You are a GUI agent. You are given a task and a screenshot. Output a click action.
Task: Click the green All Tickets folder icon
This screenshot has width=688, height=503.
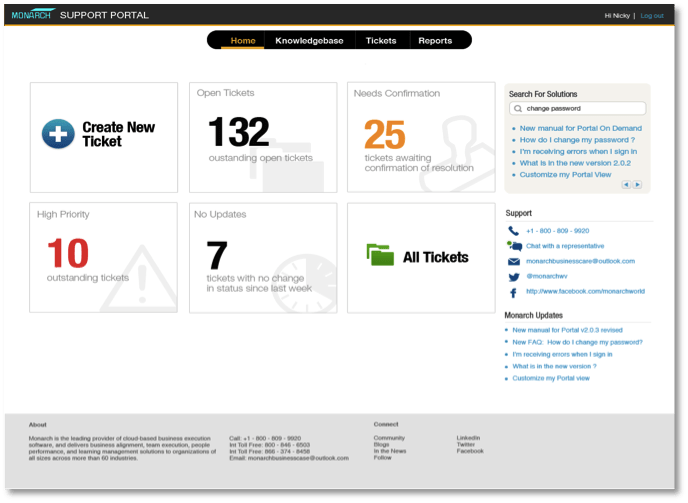[380, 255]
